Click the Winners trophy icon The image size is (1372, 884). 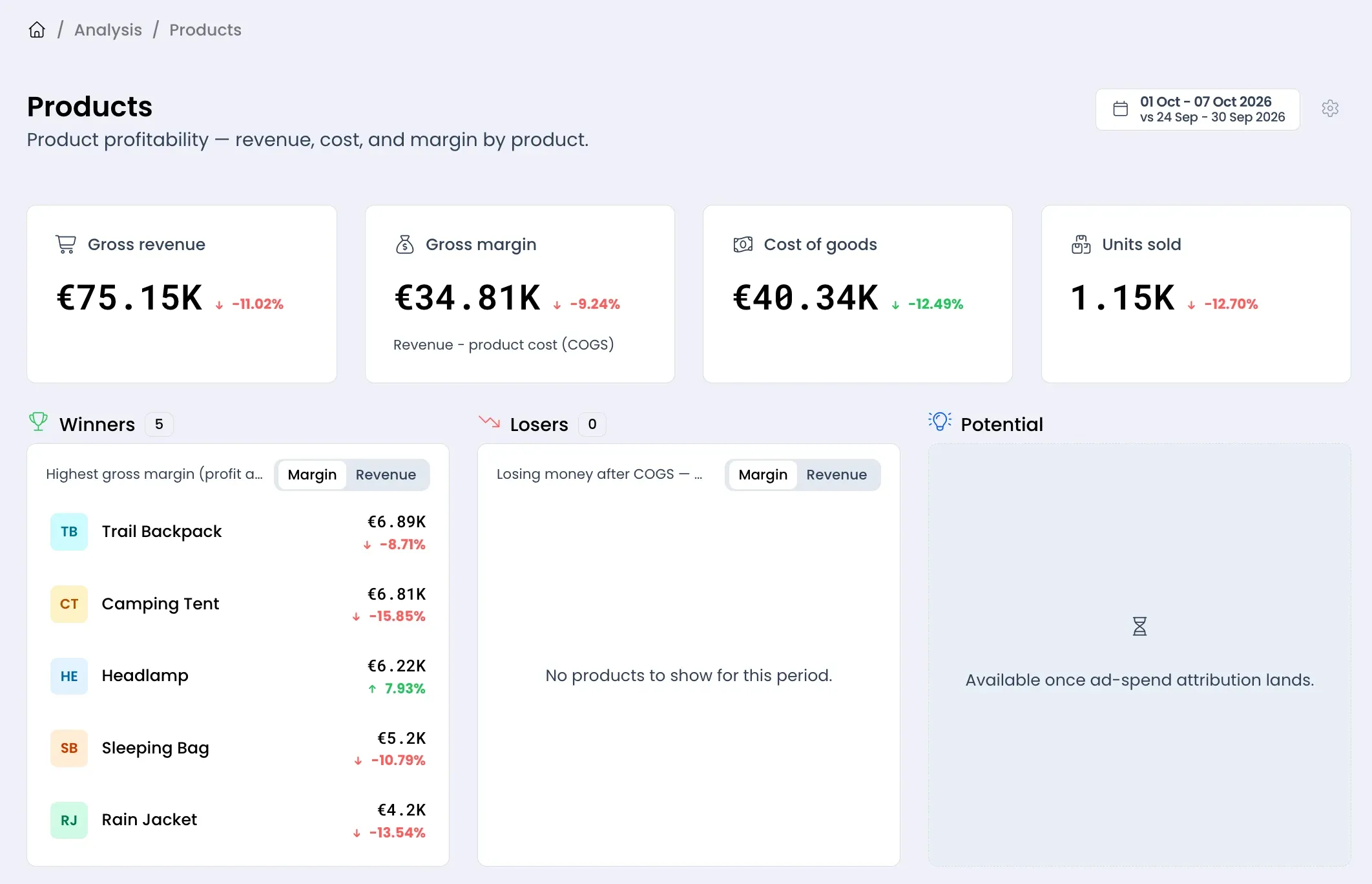click(x=39, y=422)
